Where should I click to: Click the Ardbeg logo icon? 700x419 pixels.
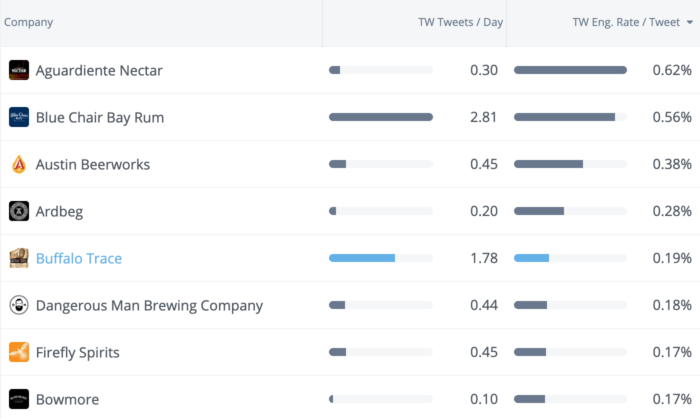(x=19, y=211)
